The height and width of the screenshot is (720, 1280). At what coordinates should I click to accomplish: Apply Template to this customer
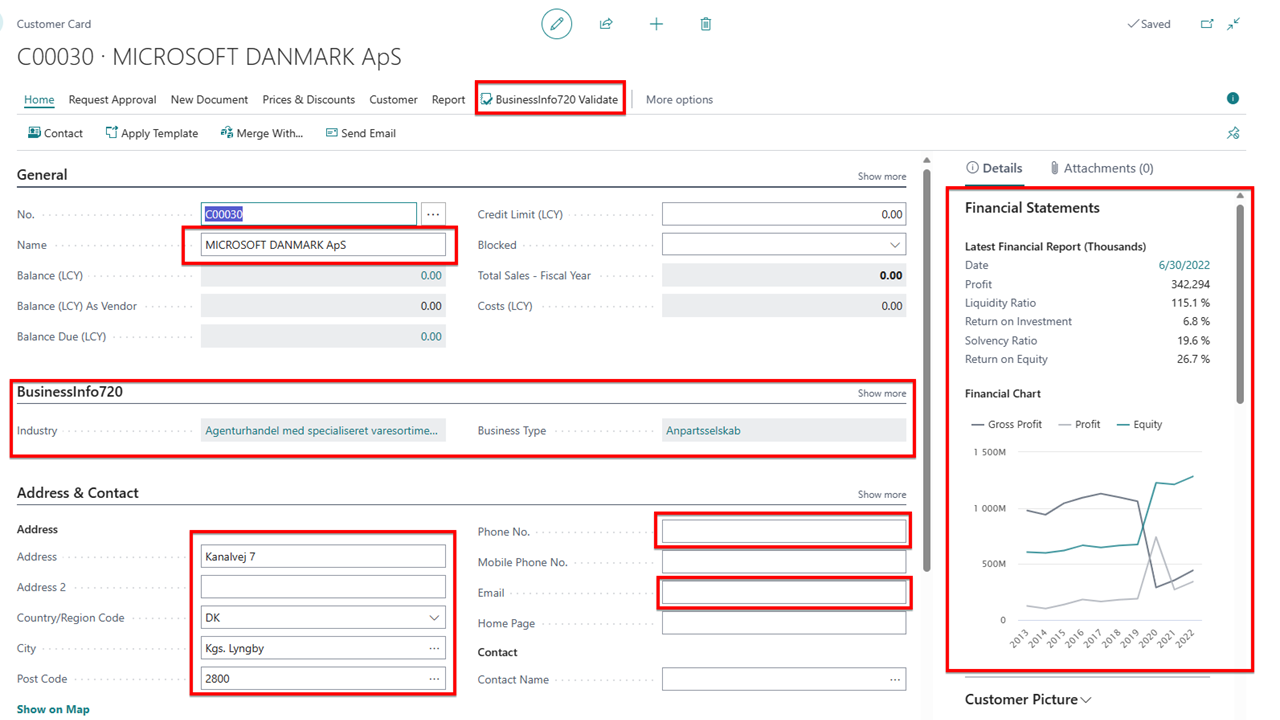coord(152,133)
